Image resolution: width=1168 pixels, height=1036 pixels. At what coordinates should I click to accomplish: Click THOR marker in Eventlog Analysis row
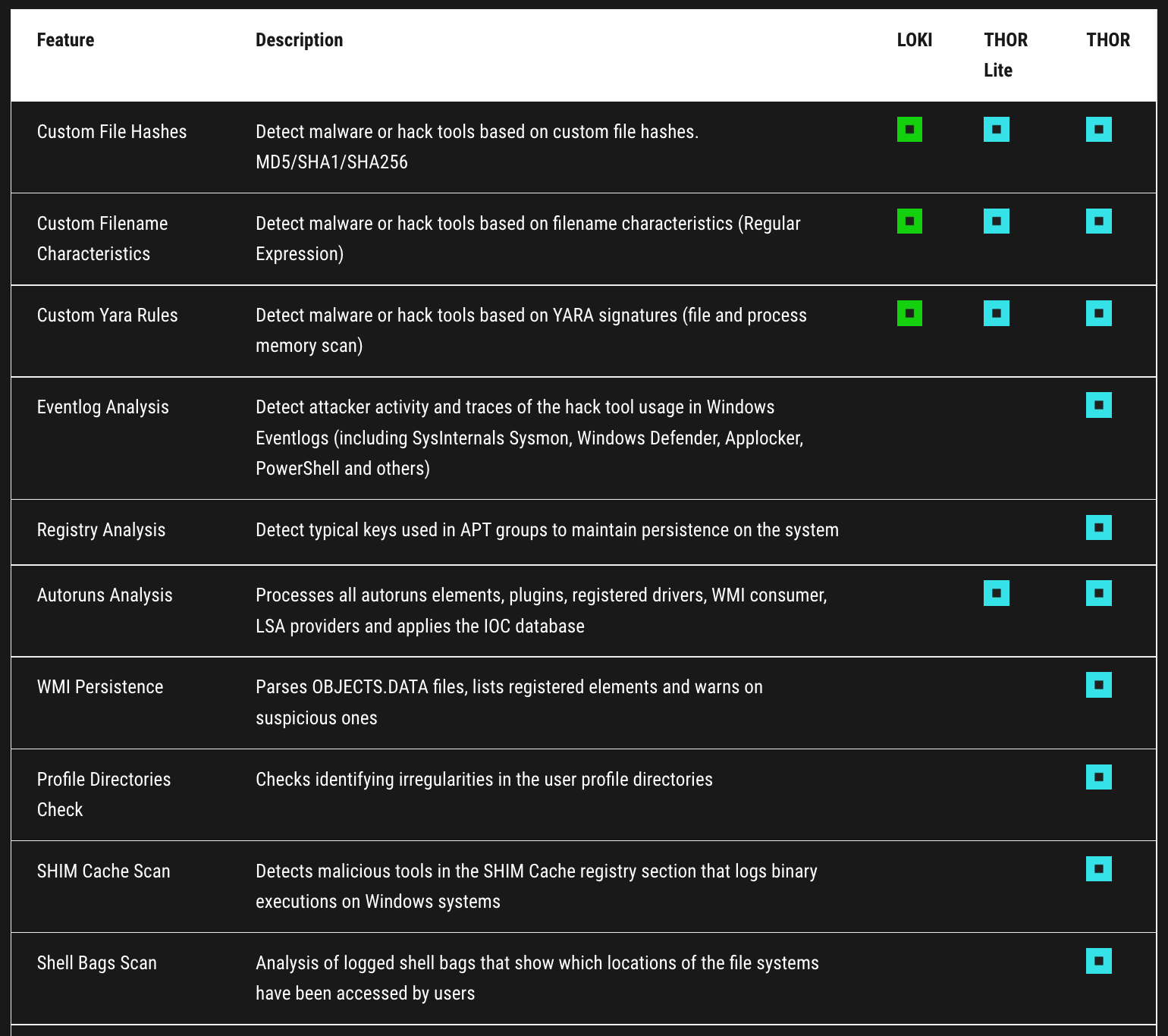[x=1098, y=405]
